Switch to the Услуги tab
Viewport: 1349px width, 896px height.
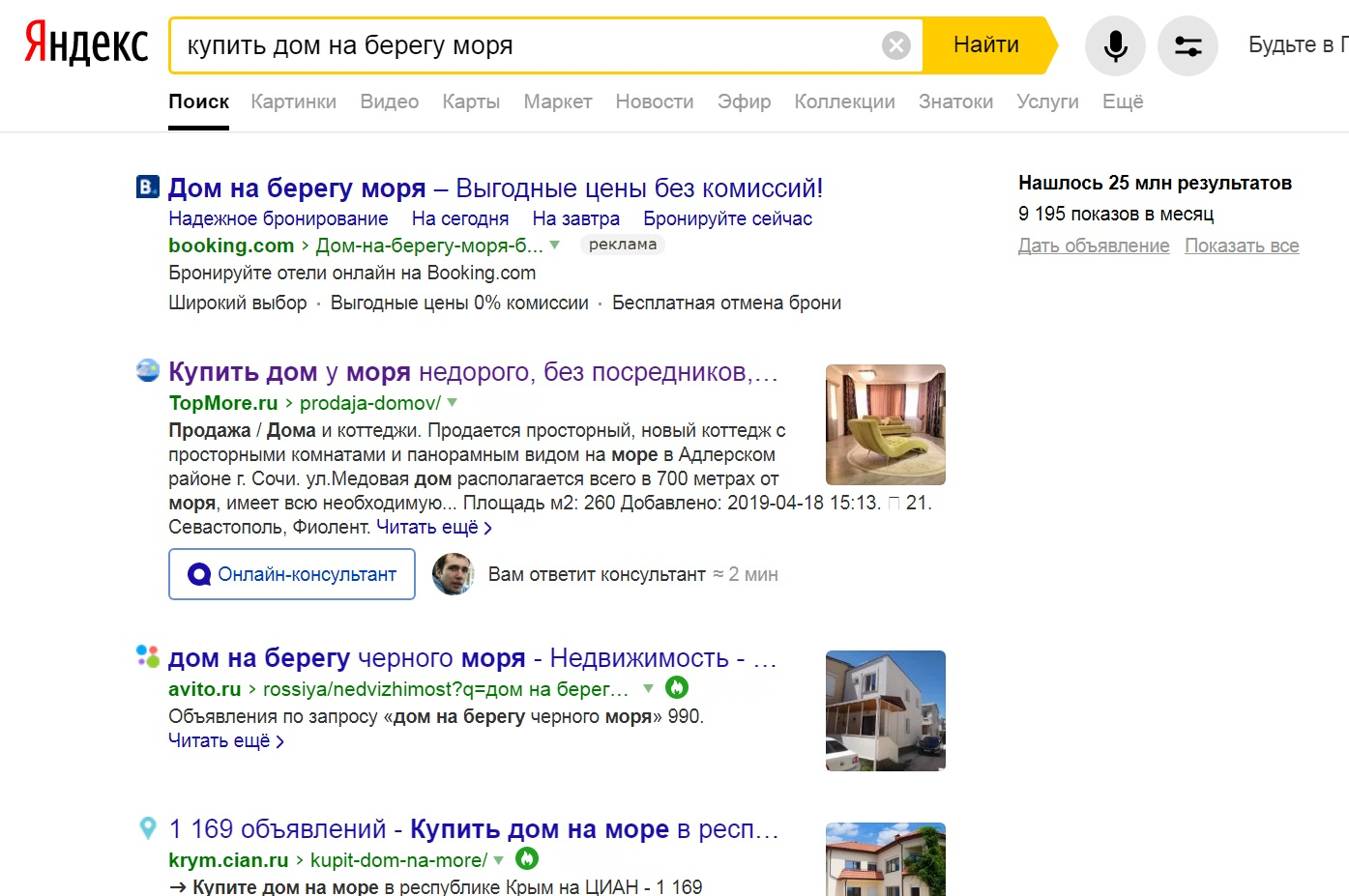coord(1047,101)
